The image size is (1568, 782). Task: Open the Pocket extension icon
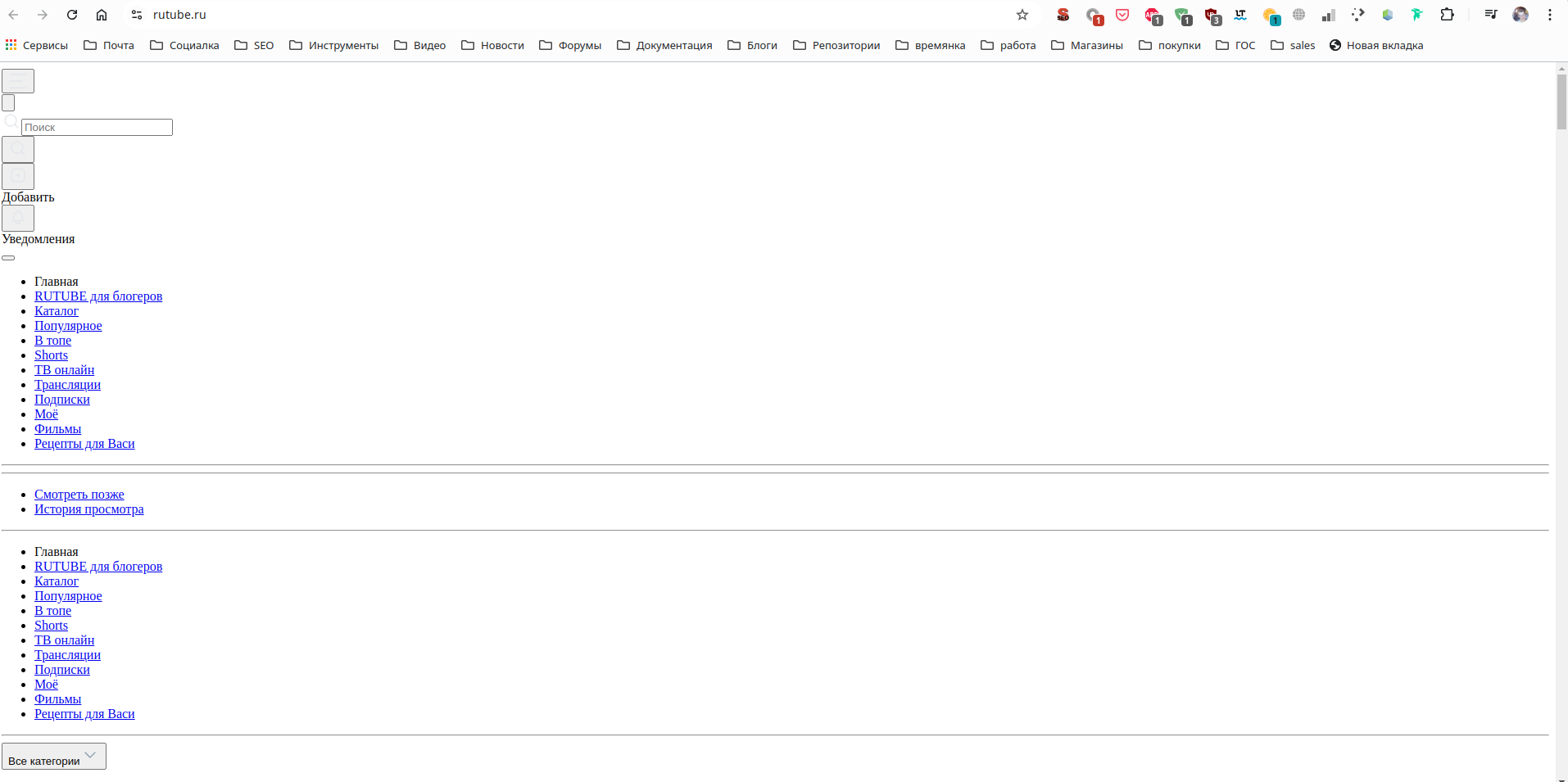coord(1122,15)
